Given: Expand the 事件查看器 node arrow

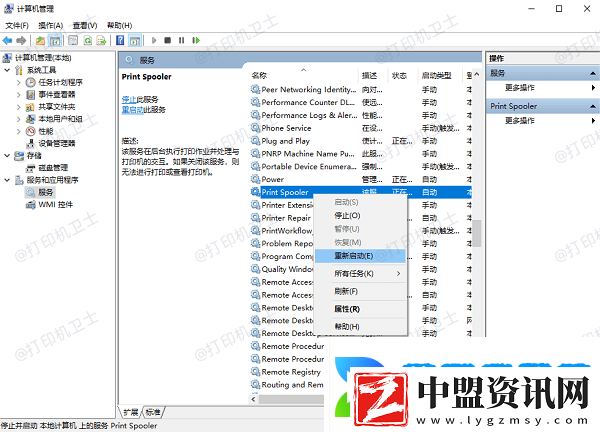Looking at the screenshot, I should click(x=18, y=95).
